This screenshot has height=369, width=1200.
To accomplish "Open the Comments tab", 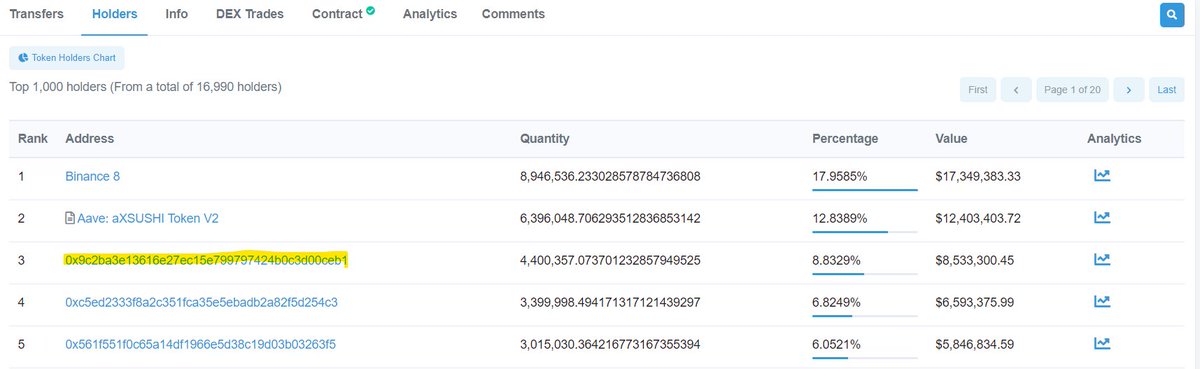I will click(513, 14).
